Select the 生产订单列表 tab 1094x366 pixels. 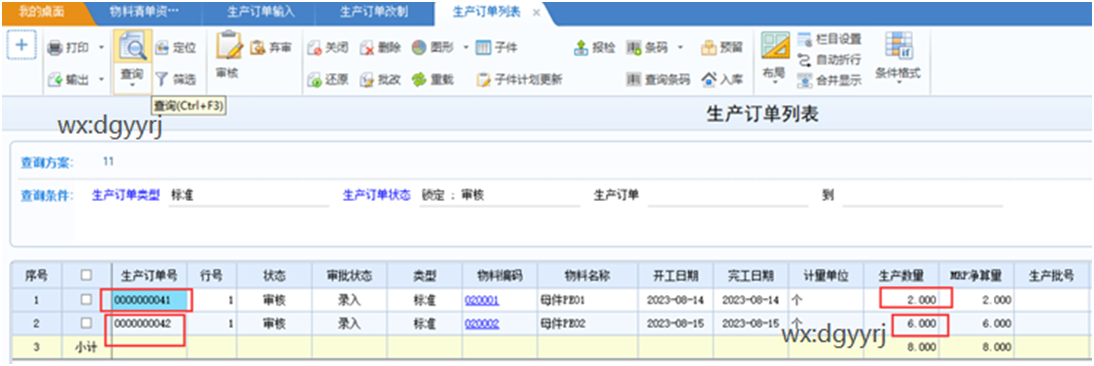[x=486, y=13]
